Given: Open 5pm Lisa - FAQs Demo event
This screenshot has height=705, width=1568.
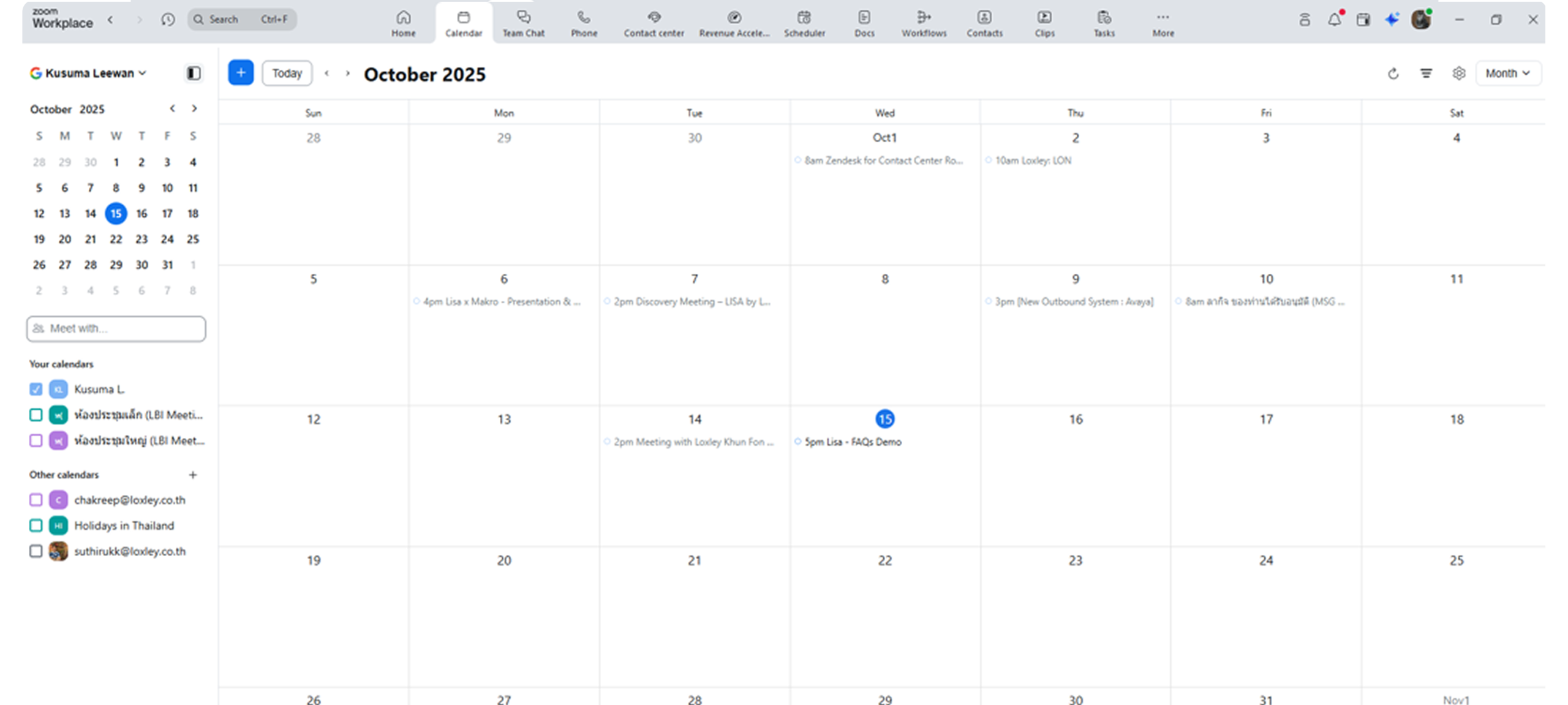Looking at the screenshot, I should (x=853, y=442).
